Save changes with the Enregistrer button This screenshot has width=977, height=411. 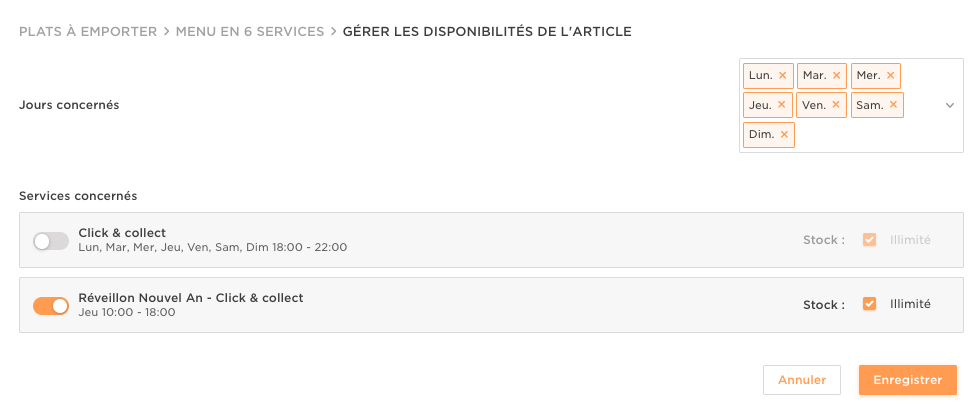tap(907, 380)
